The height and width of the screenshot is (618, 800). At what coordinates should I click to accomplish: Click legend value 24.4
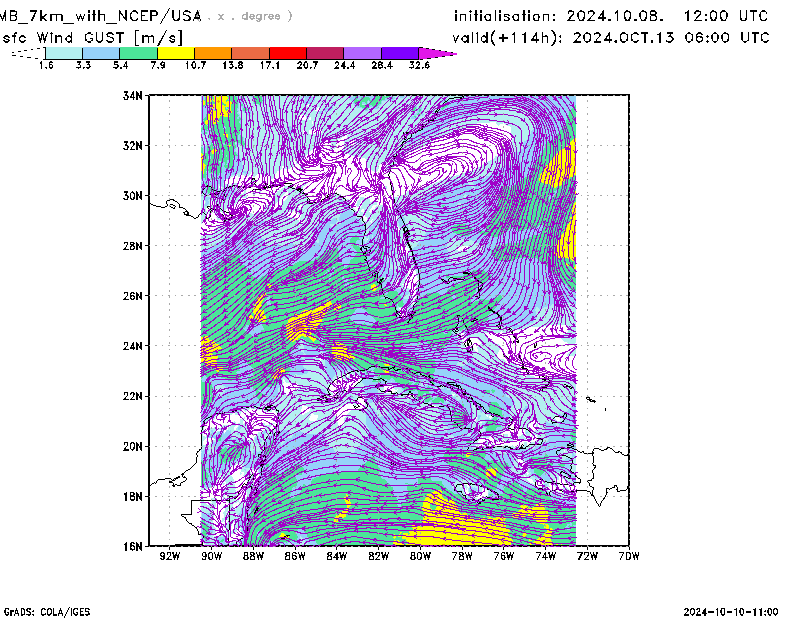click(344, 65)
